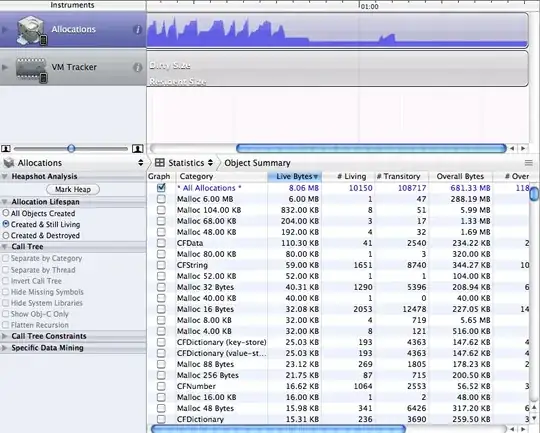Select Object Summary in the breadcrumb bar

257,163
